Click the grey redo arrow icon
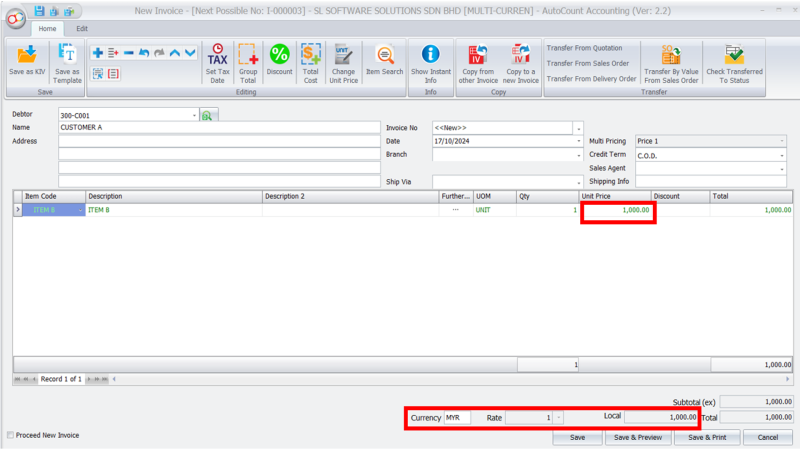This screenshot has width=800, height=450. 159,53
